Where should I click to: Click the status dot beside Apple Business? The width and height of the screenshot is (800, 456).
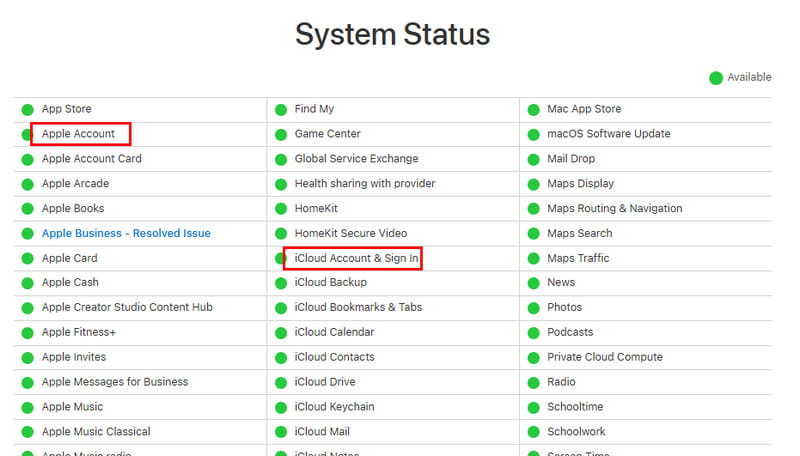[28, 234]
